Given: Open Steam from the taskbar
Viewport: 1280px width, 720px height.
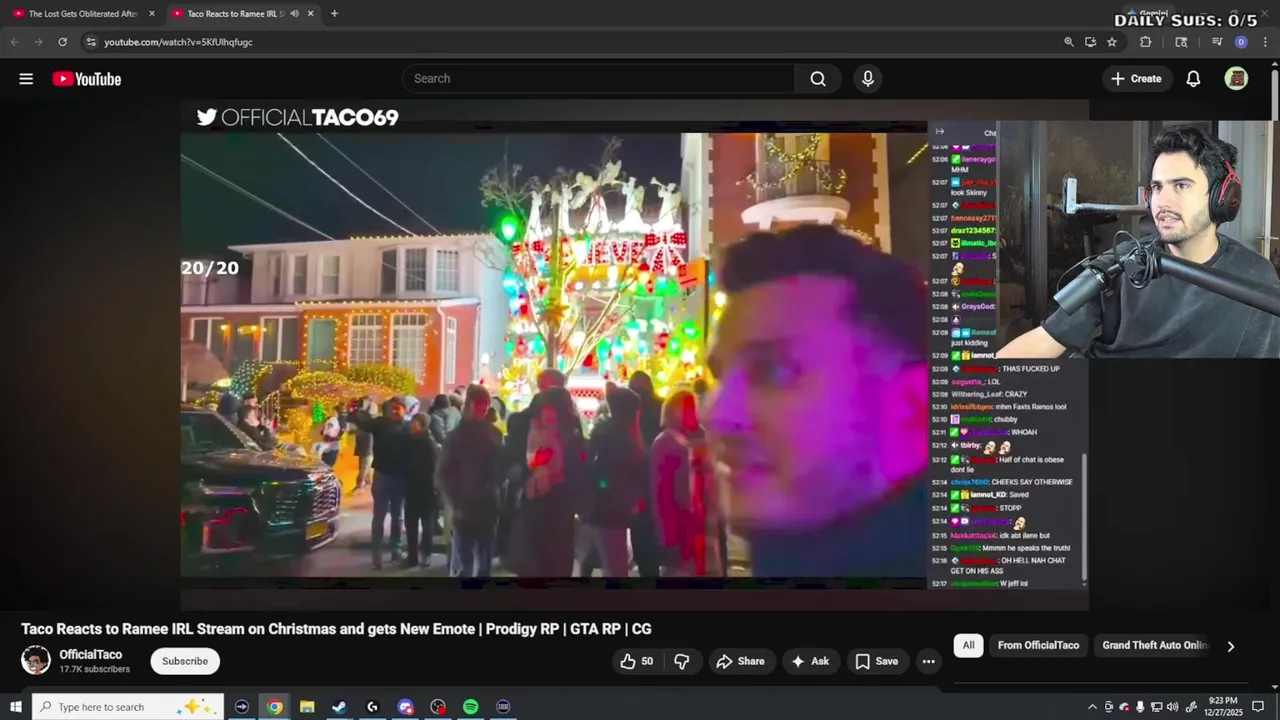Looking at the screenshot, I should tap(339, 707).
